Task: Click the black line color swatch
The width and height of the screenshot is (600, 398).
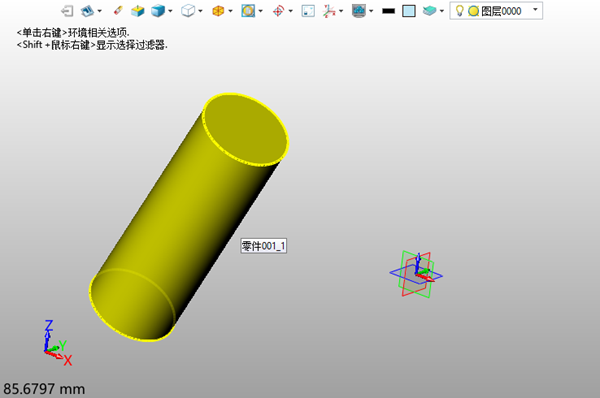Action: [388, 11]
